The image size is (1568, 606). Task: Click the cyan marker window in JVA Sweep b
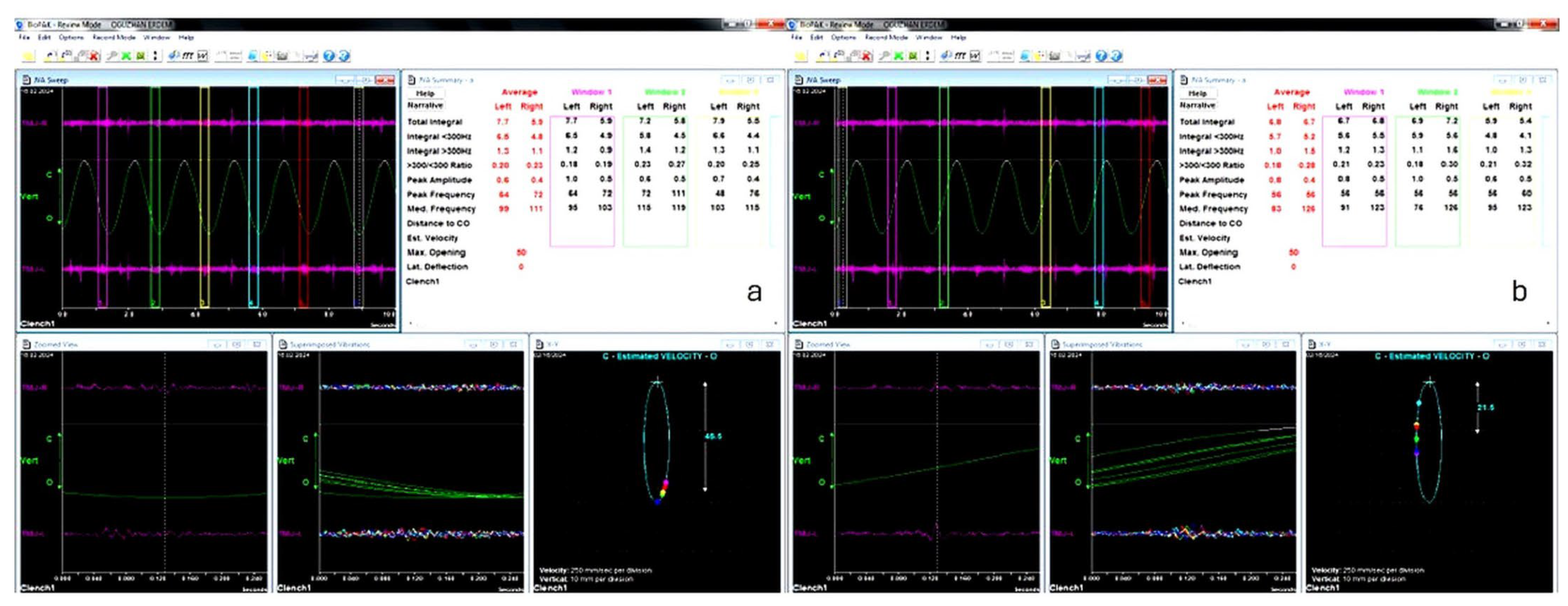coord(1099,195)
